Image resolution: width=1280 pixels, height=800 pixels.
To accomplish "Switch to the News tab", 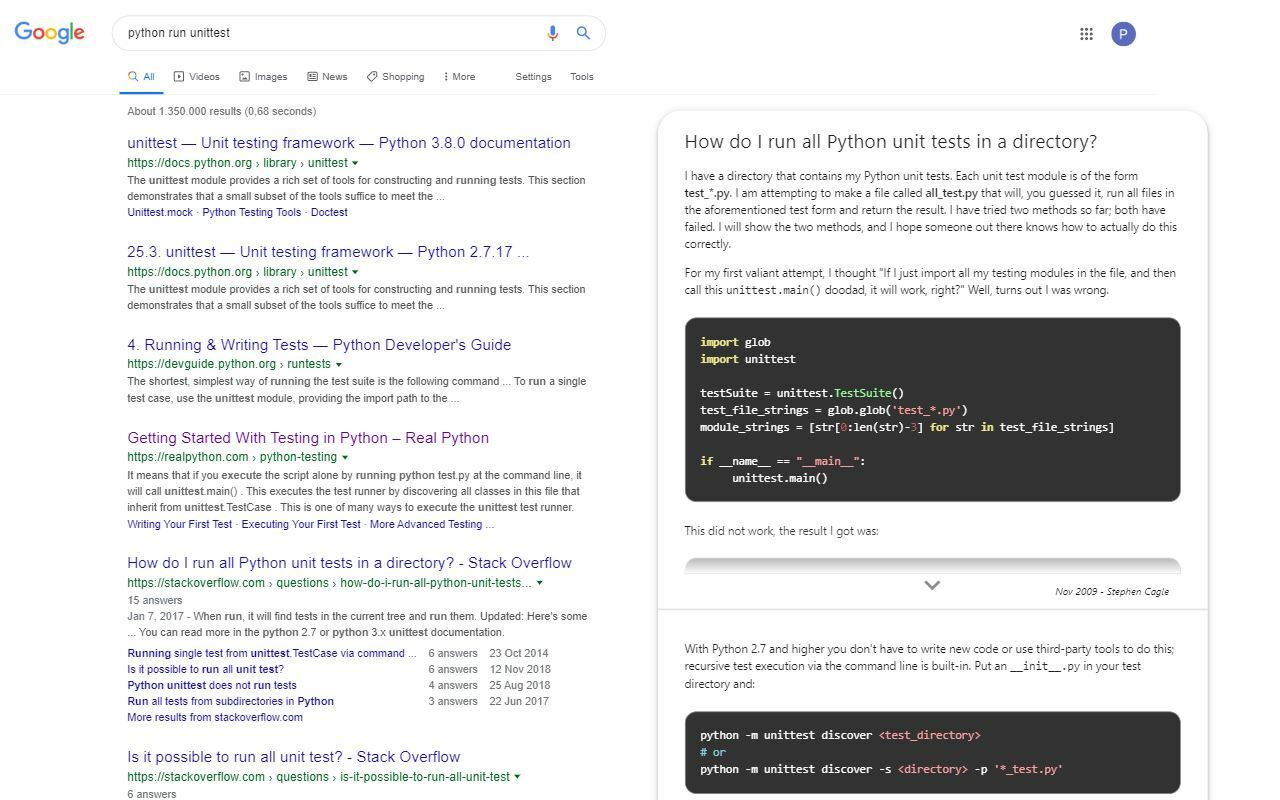I will pyautogui.click(x=327, y=77).
